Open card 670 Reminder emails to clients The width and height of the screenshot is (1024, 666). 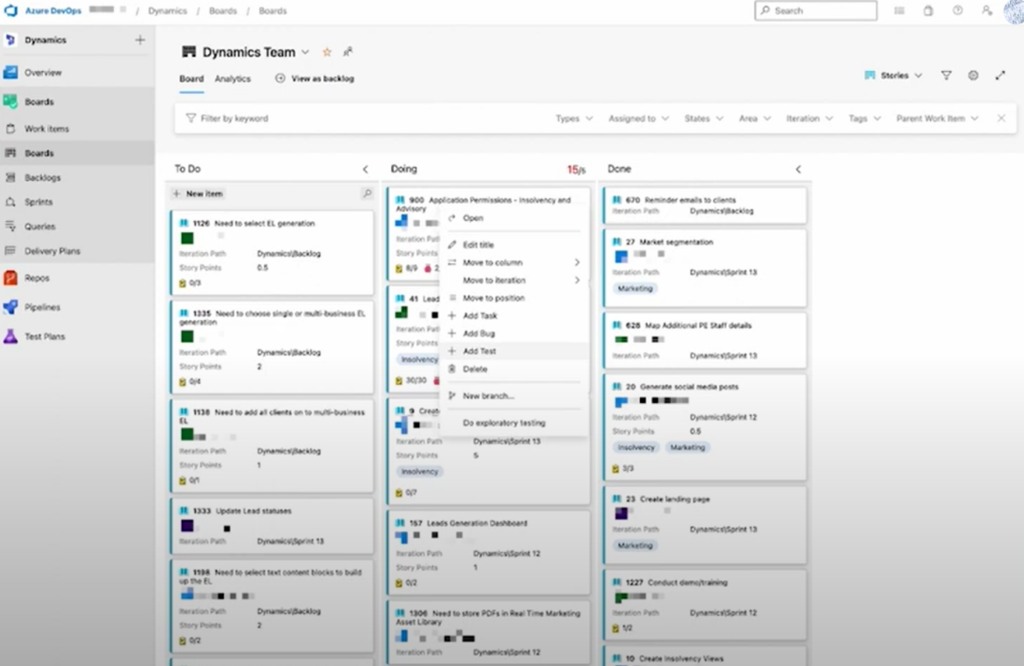tap(689, 200)
